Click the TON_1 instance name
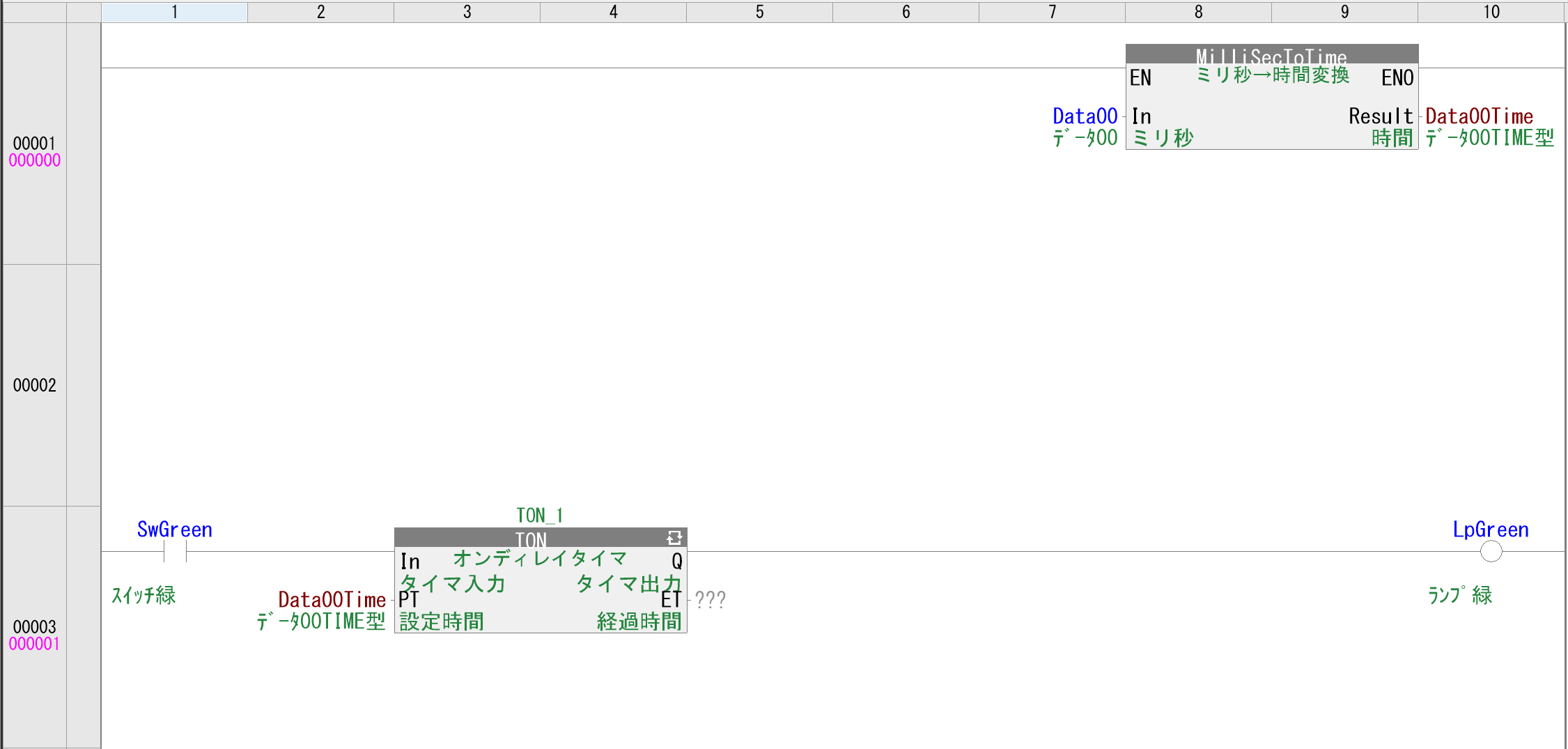1568x749 pixels. click(x=540, y=515)
